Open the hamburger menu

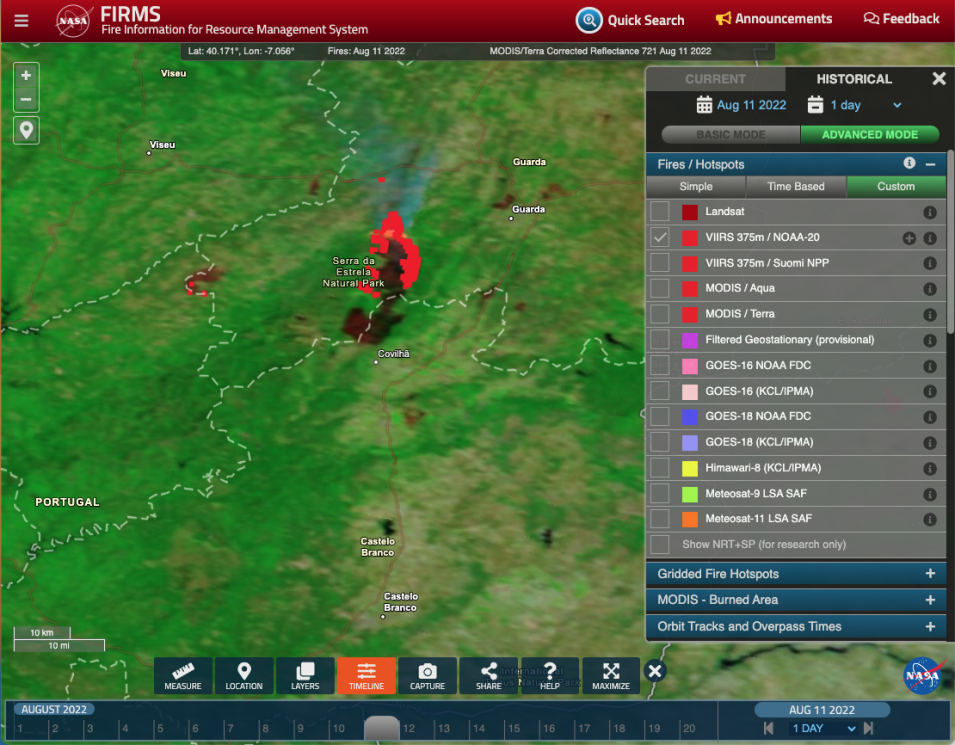(21, 21)
